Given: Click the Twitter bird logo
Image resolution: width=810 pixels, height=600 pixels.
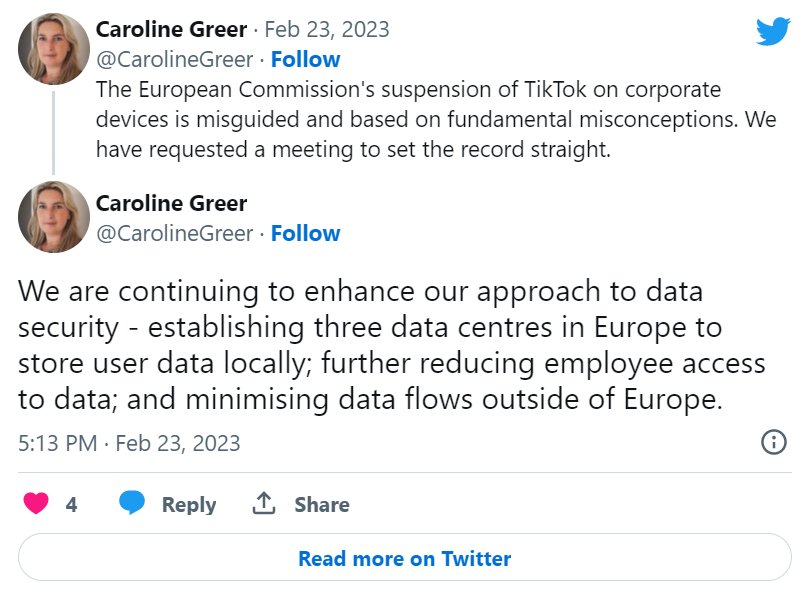Looking at the screenshot, I should tap(772, 32).
